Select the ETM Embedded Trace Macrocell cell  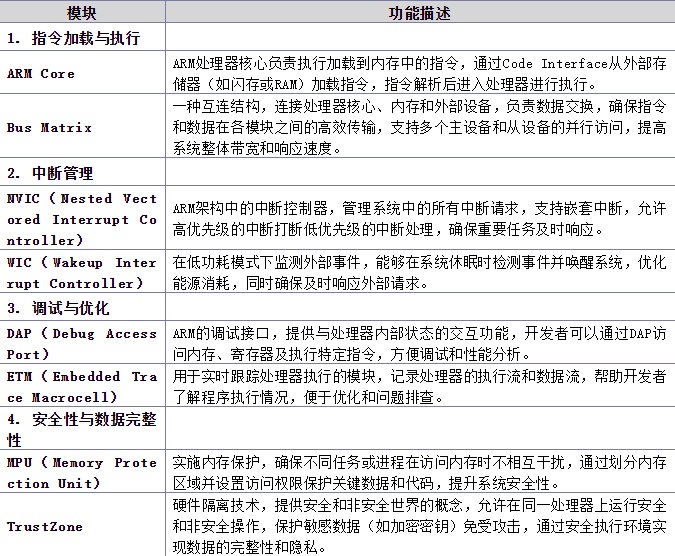(x=82, y=387)
